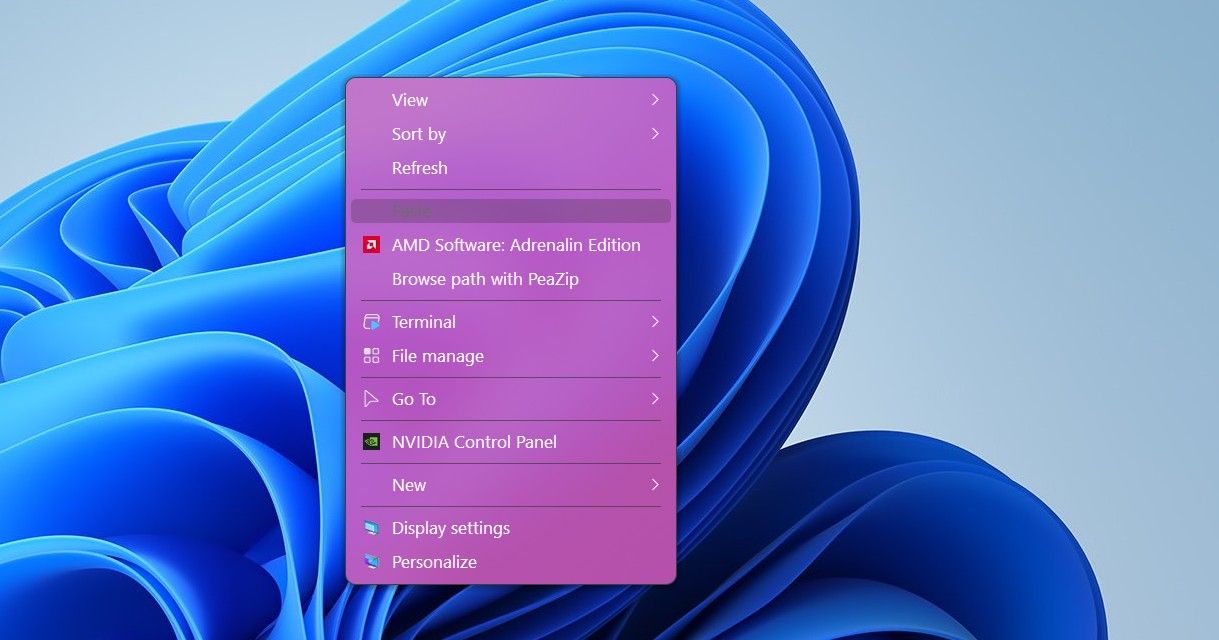This screenshot has height=640, width=1219.
Task: Open the Sort by menu entry
Action: point(511,134)
